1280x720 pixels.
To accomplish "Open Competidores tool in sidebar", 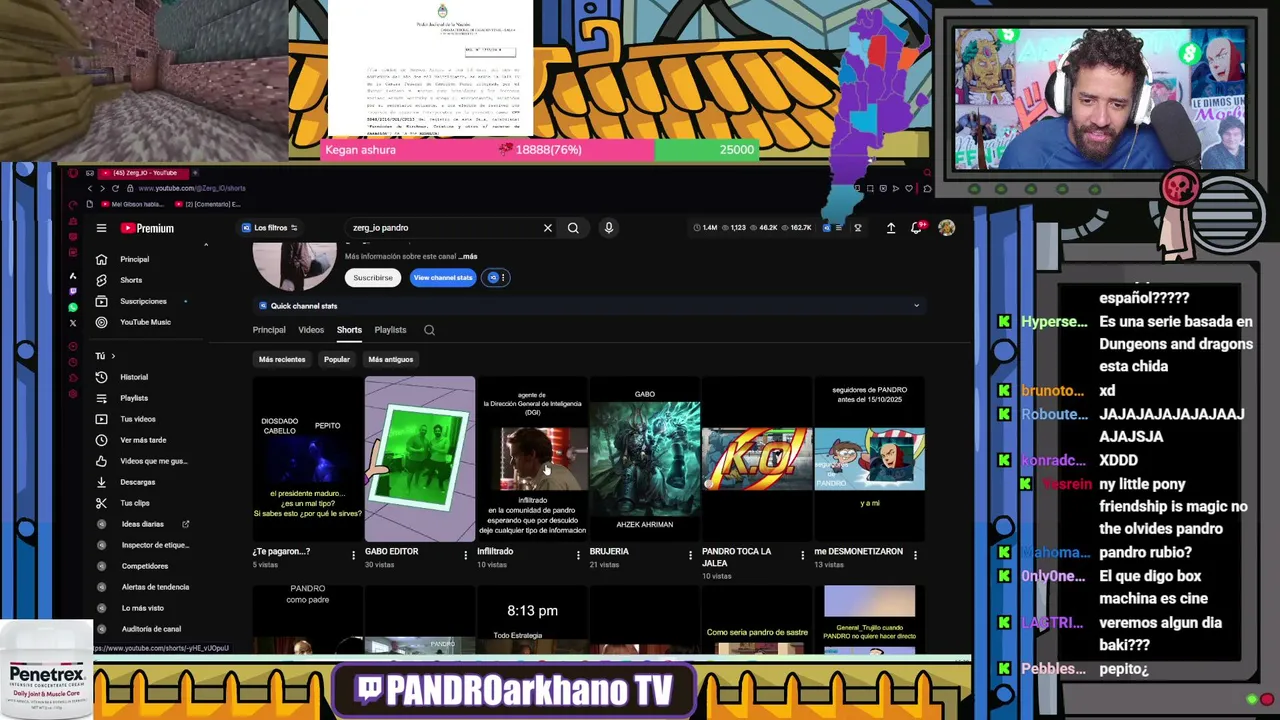I will click(145, 566).
